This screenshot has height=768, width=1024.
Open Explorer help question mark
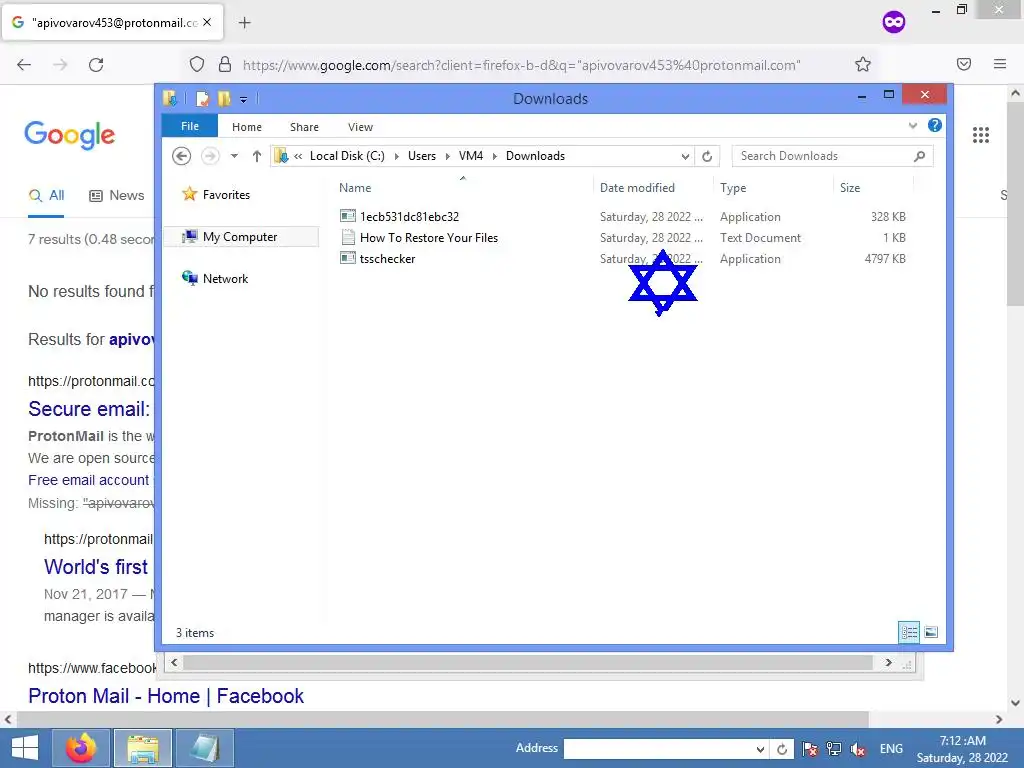coord(935,125)
